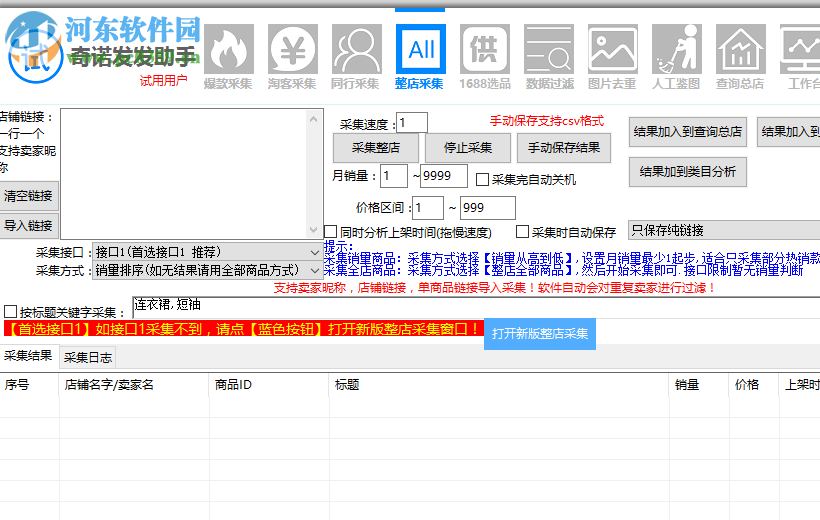Click scroll-up arrow of link box
820x520 pixels.
(313, 119)
